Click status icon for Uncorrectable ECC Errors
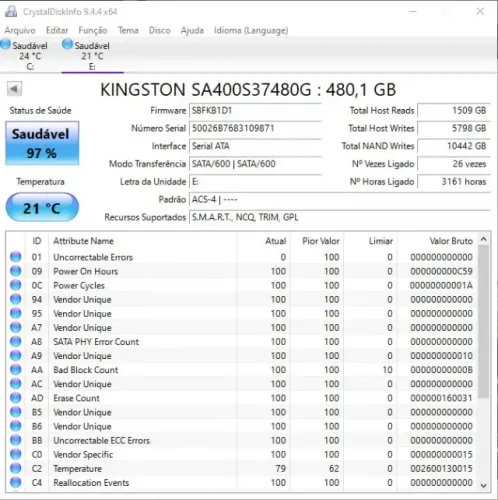Viewport: 498px width, 500px height. click(x=15, y=440)
